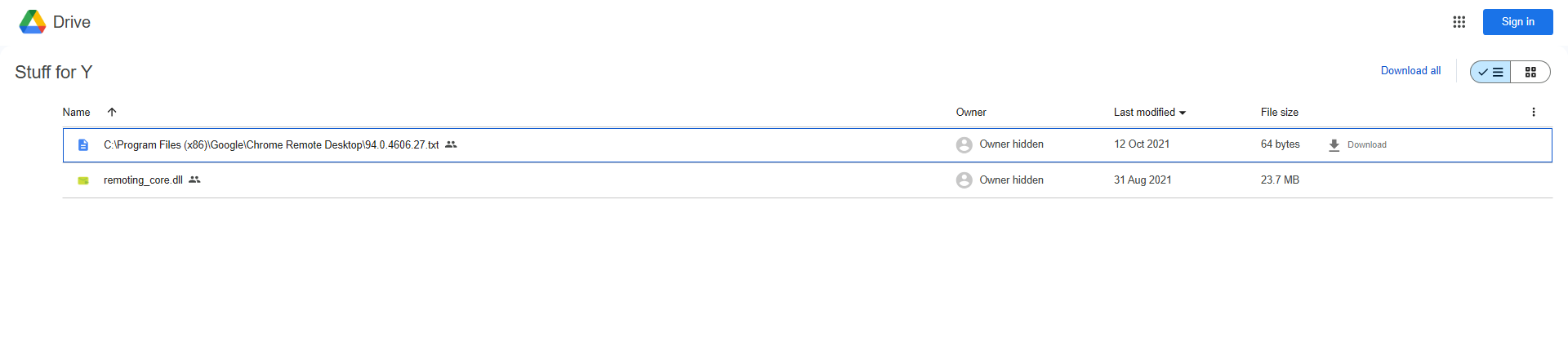Image resolution: width=1568 pixels, height=355 pixels.
Task: Click the text document file icon
Action: [x=83, y=145]
